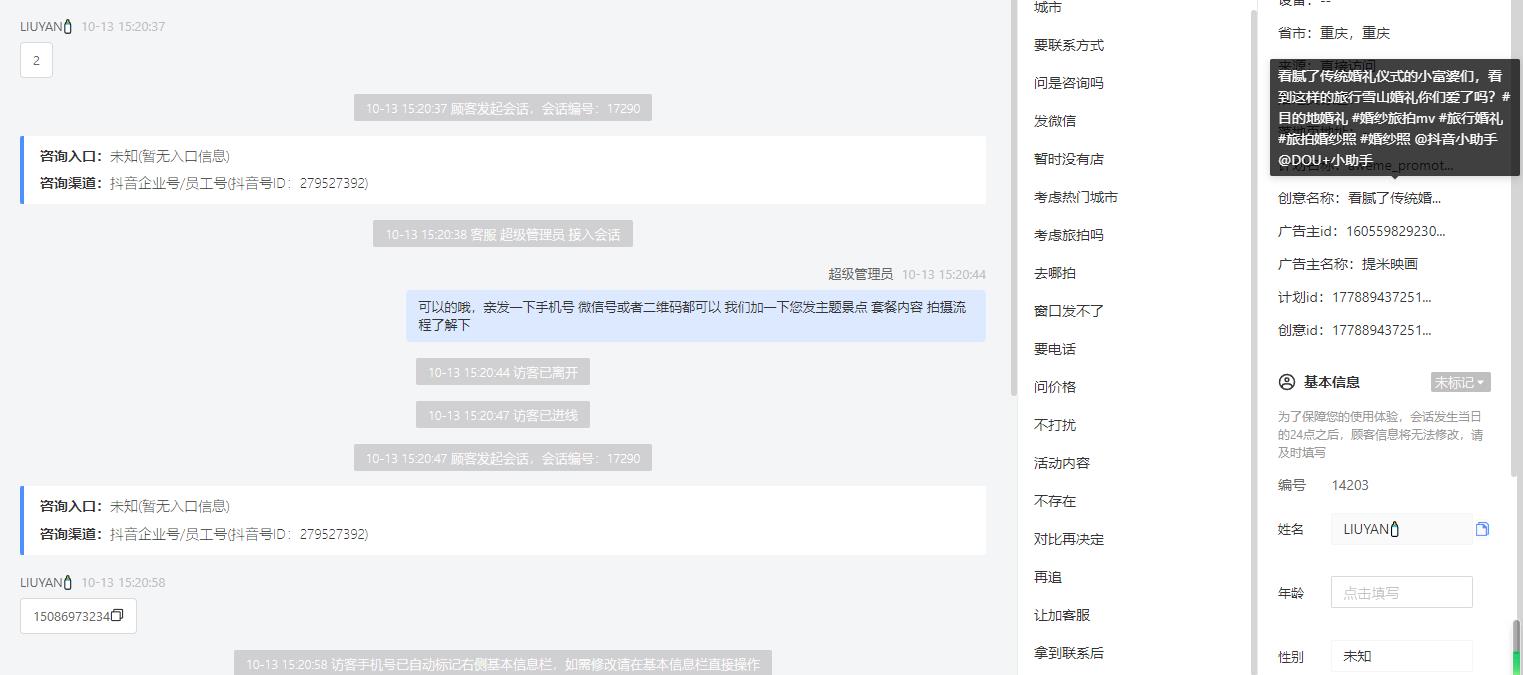The width and height of the screenshot is (1523, 675).
Task: Pick the 对比再决定 quick reply
Action: click(x=1069, y=539)
